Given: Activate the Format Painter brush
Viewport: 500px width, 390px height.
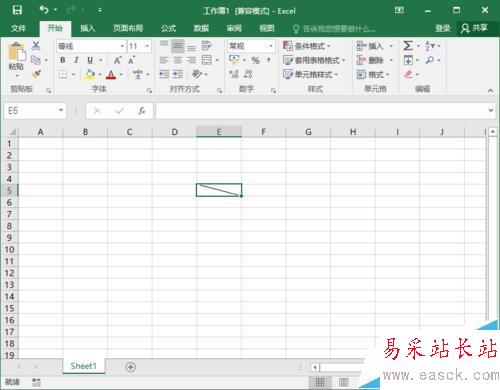Looking at the screenshot, I should coord(36,74).
